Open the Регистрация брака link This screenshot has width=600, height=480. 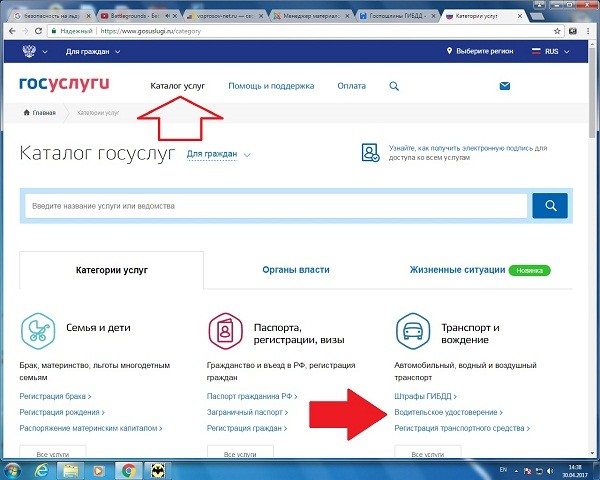(x=55, y=396)
